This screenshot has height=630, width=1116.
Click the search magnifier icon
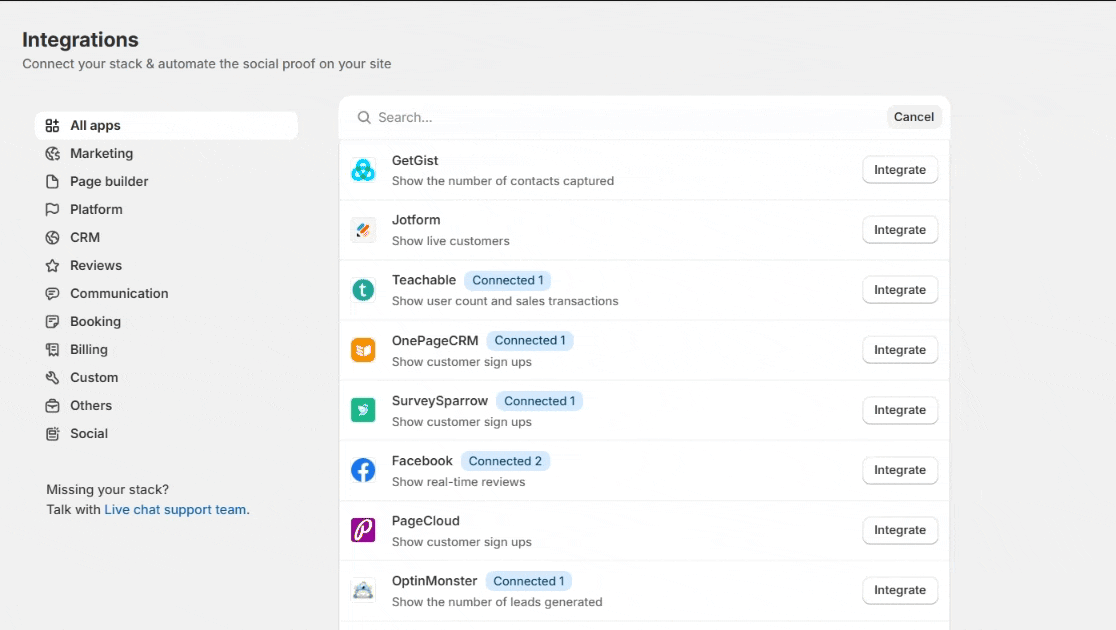click(x=364, y=117)
